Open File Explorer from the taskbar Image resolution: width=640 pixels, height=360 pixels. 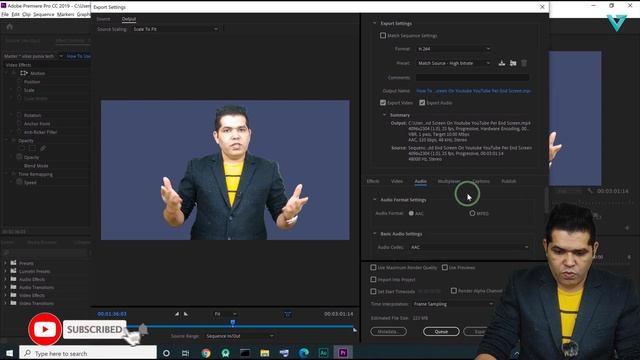pyautogui.click(x=264, y=353)
